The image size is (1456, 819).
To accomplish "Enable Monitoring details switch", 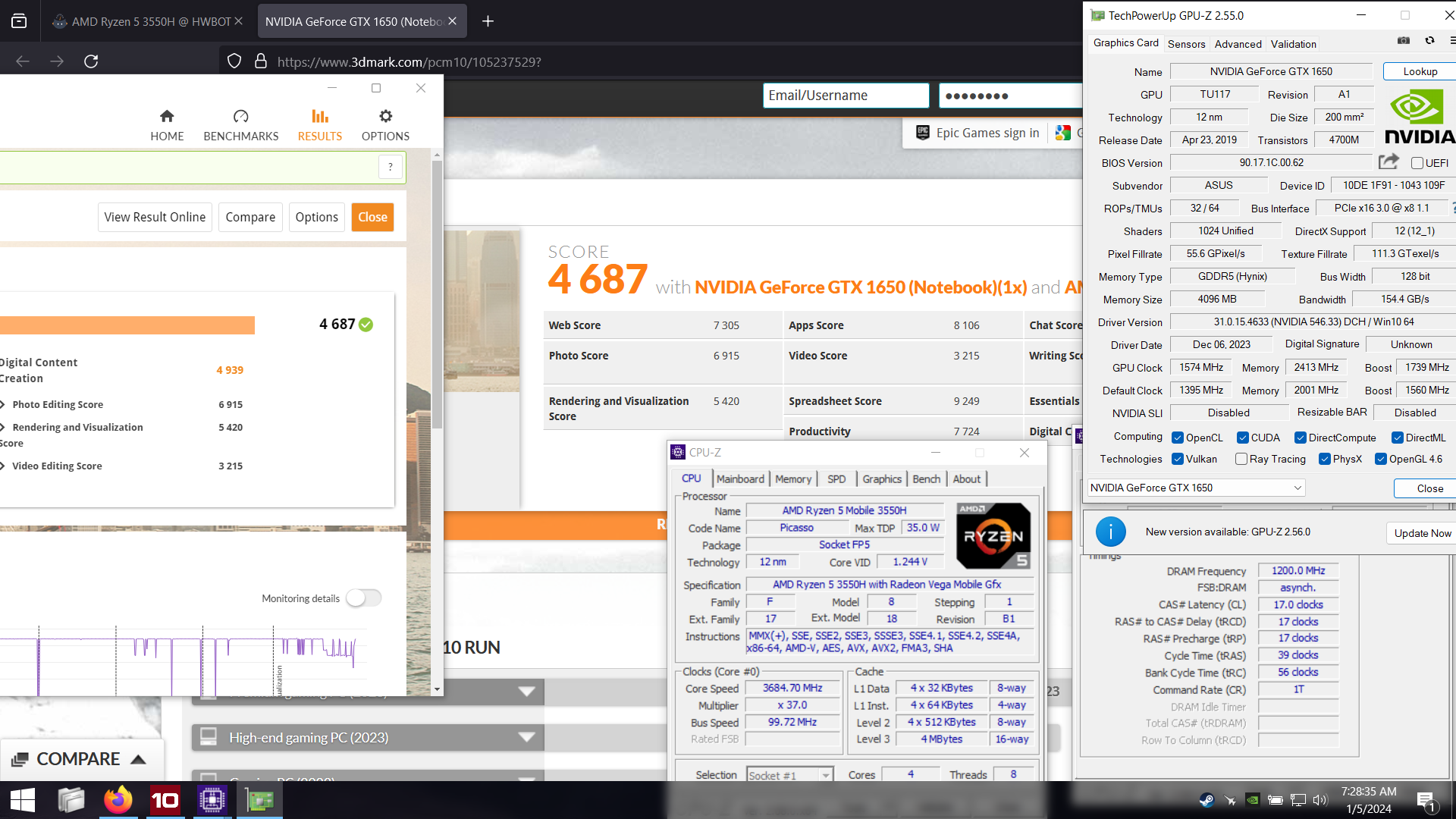I will 364,598.
